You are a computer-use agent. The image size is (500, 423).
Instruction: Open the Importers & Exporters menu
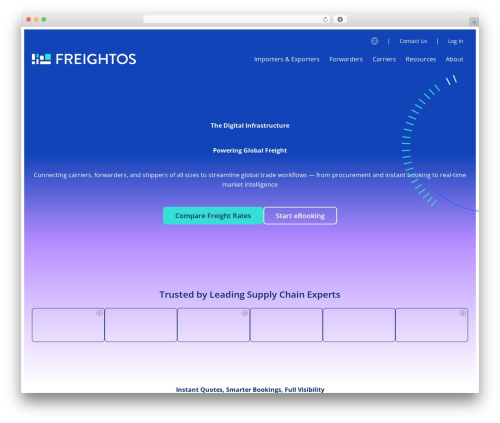coord(287,59)
